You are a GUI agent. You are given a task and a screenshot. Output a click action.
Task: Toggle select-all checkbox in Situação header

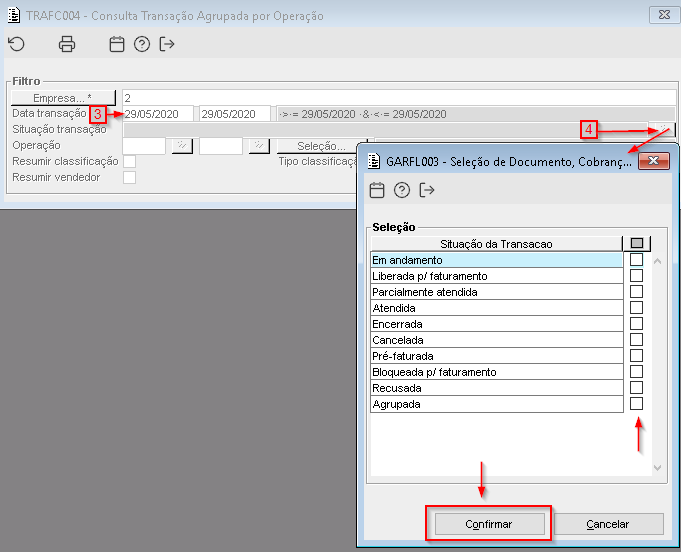[637, 243]
